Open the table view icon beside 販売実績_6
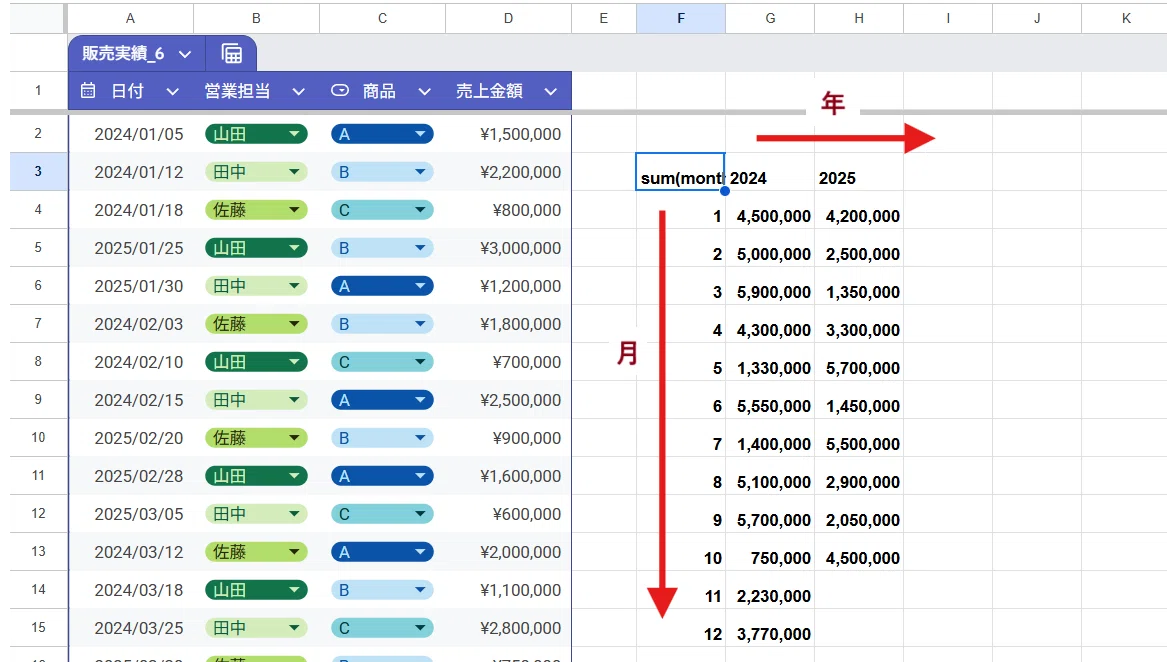This screenshot has height=662, width=1167. (231, 54)
